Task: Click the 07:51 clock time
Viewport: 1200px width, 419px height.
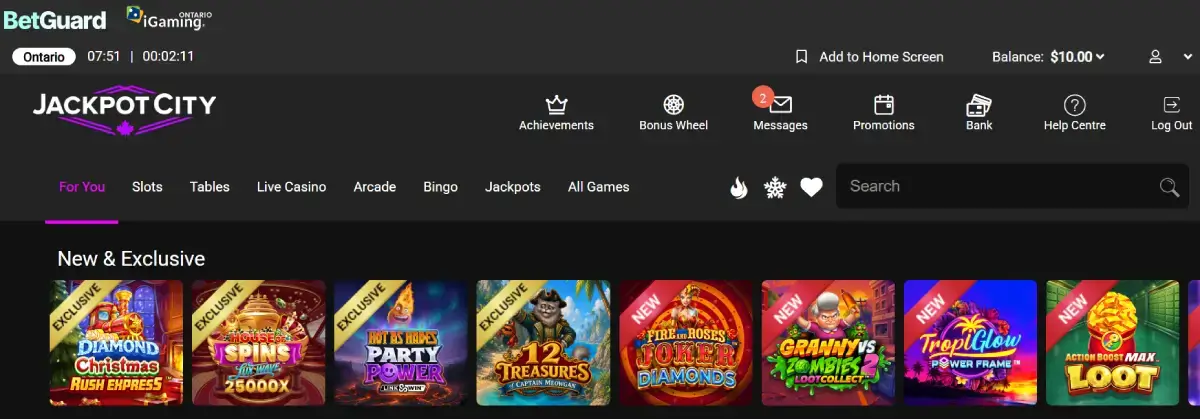Action: tap(104, 57)
